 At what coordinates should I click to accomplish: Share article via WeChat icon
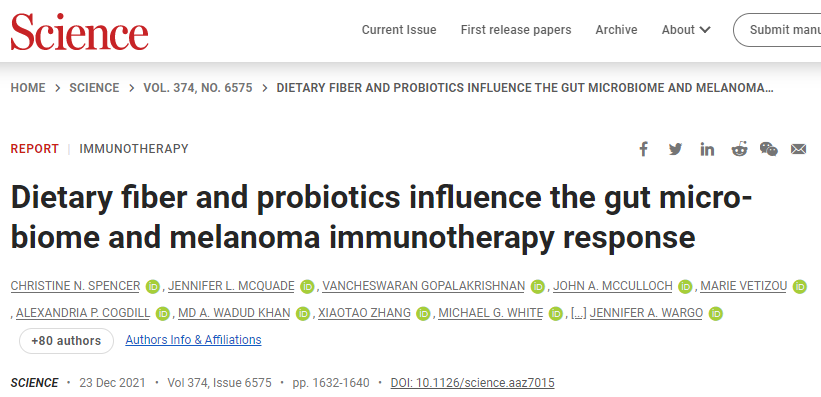pos(769,149)
